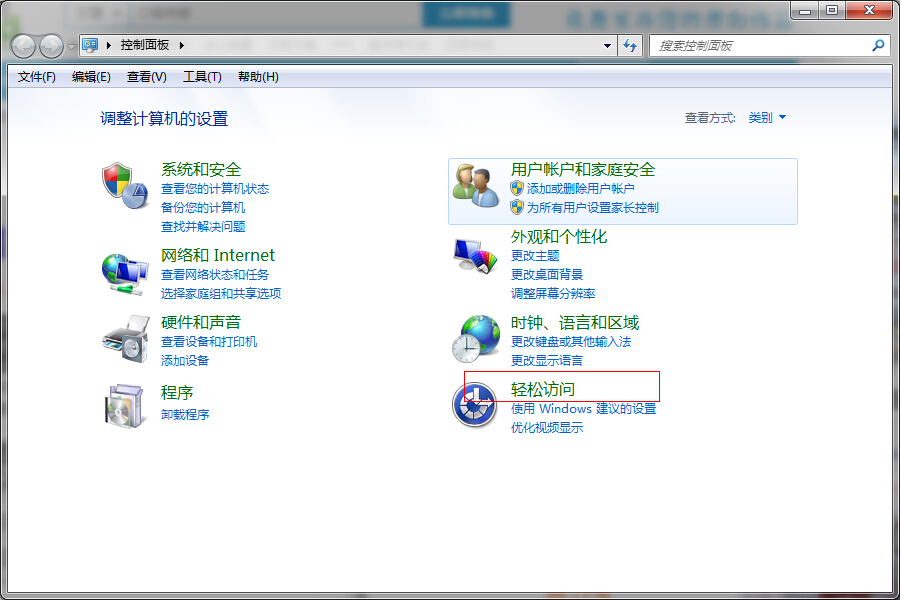Expand the address bar history dropdown arrow
Viewport: 900px width, 600px height.
[607, 45]
